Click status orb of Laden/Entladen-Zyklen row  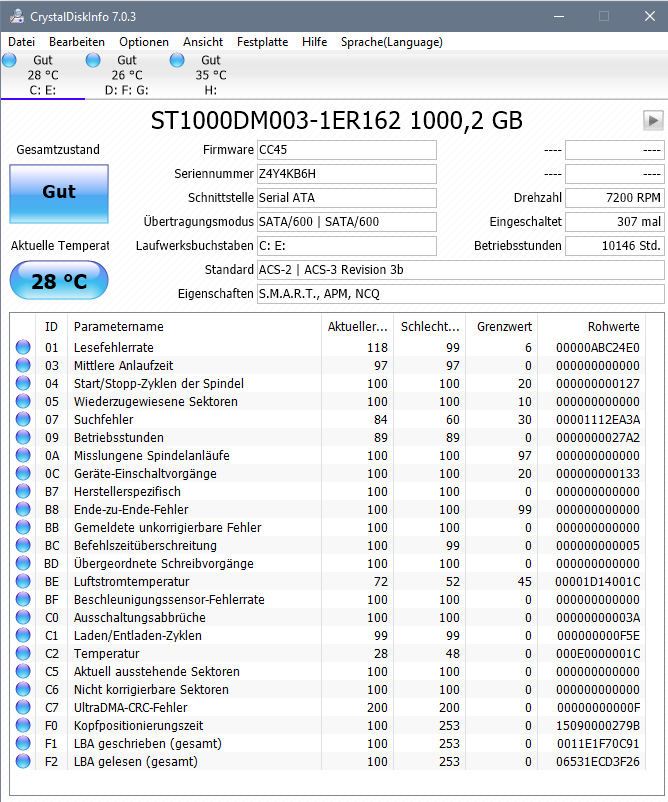click(23, 635)
